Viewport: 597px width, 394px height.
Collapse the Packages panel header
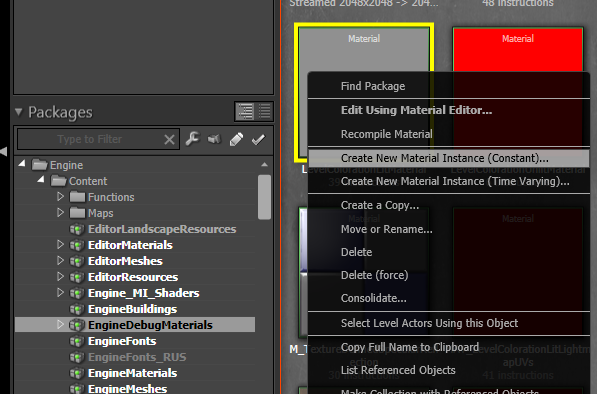(x=19, y=112)
